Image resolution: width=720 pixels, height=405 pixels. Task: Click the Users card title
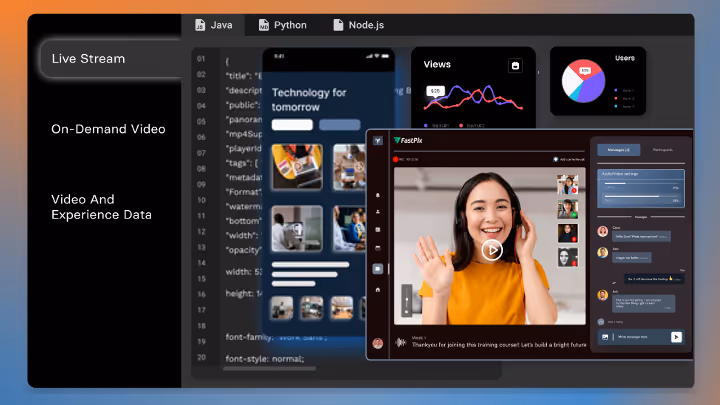click(x=625, y=58)
